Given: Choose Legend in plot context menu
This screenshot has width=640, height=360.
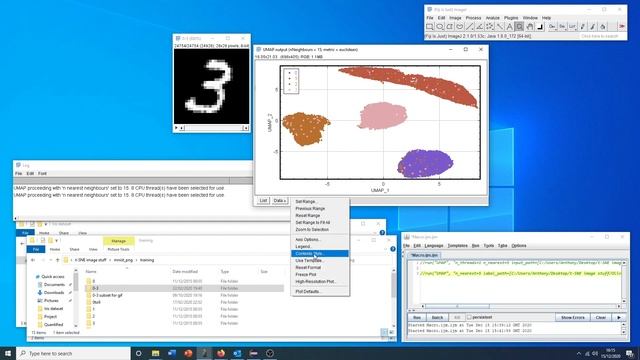Looking at the screenshot, I should 320,247.
